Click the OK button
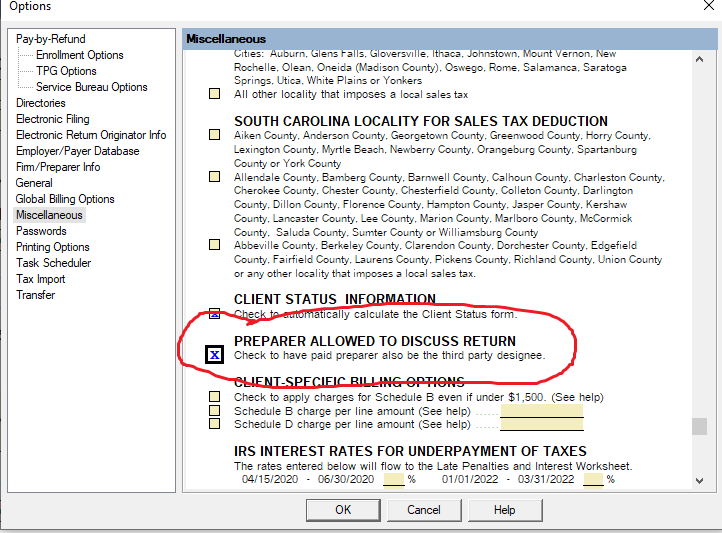722x533 pixels. pos(343,510)
